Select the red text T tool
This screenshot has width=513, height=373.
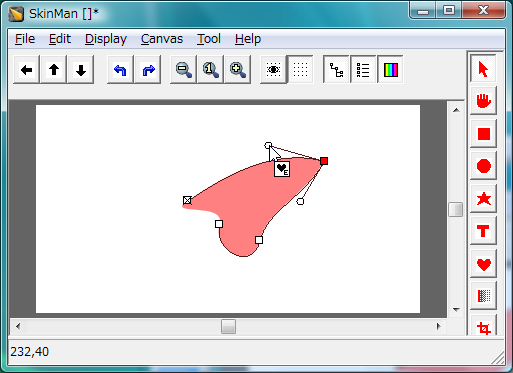click(483, 231)
